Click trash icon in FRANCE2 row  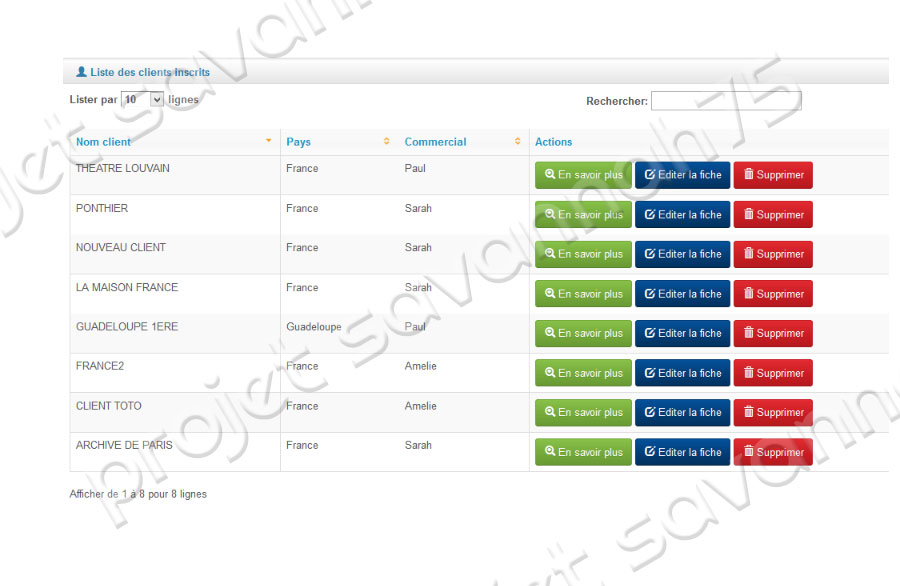tap(749, 373)
